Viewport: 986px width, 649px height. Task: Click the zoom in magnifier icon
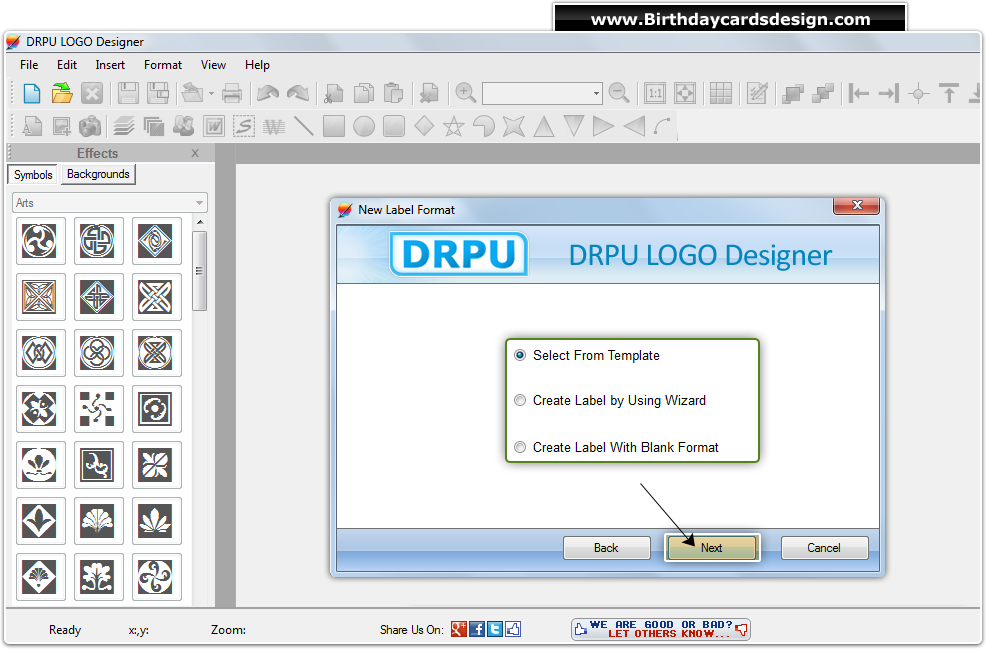[x=465, y=93]
